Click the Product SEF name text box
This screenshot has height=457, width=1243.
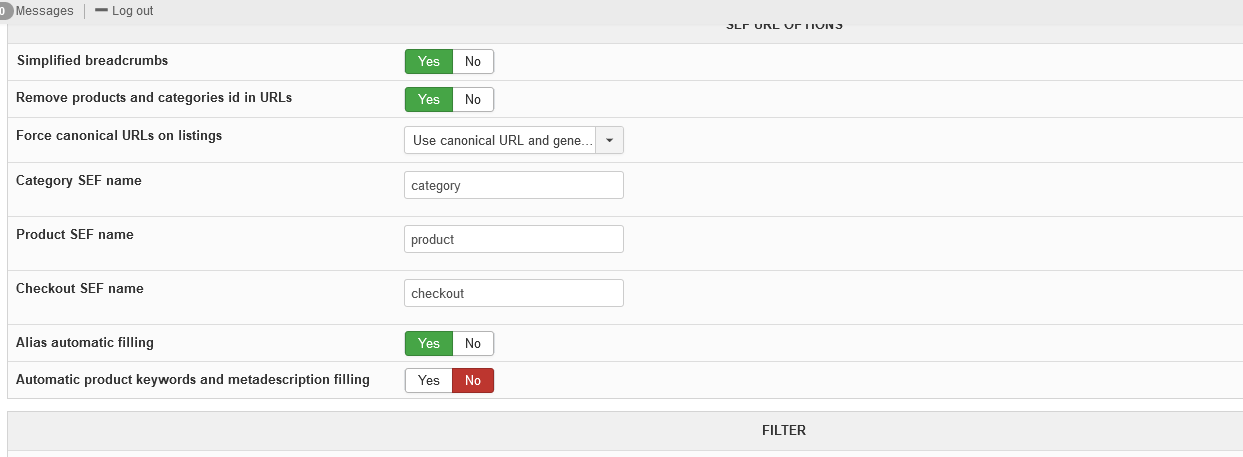[513, 240]
